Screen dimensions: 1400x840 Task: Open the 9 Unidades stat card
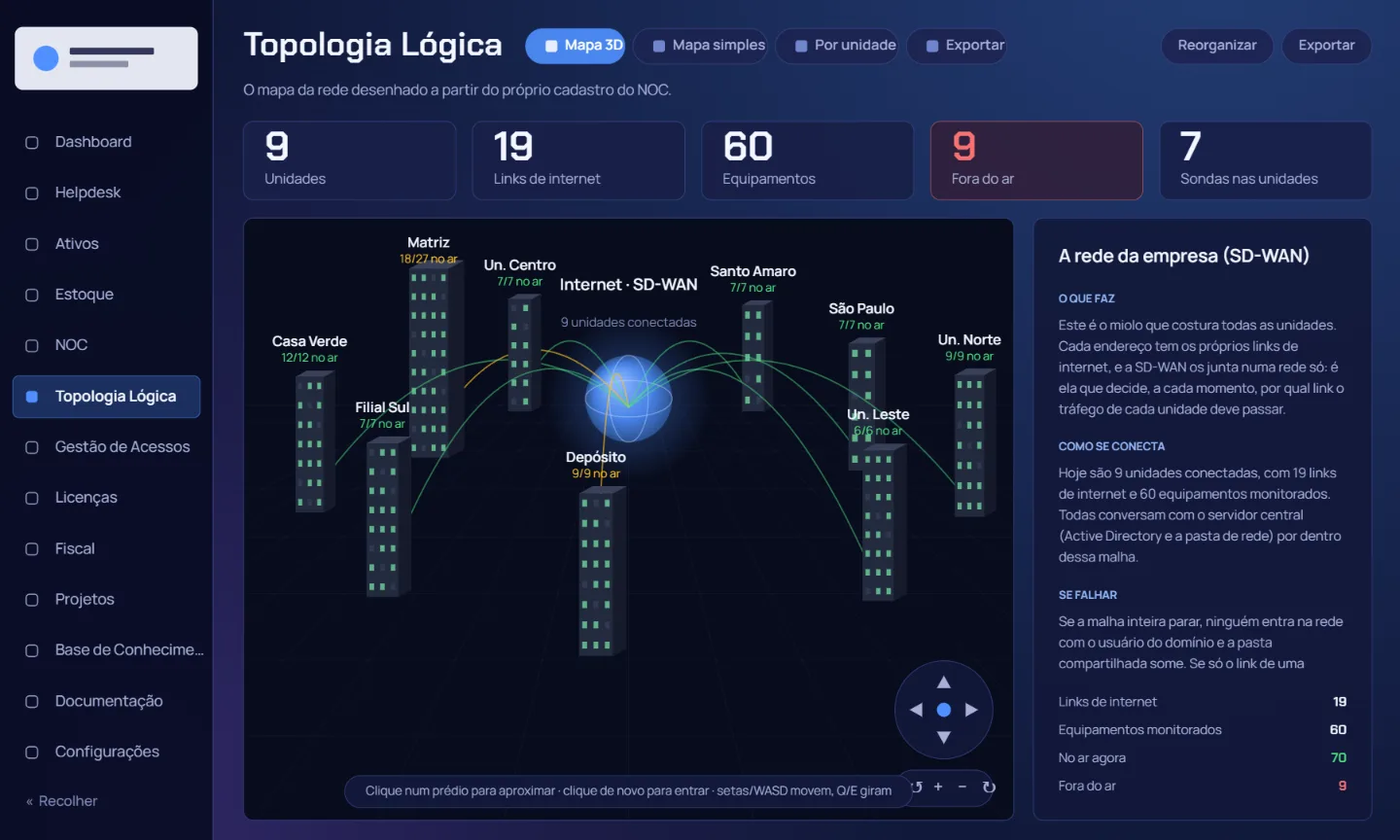(x=349, y=160)
